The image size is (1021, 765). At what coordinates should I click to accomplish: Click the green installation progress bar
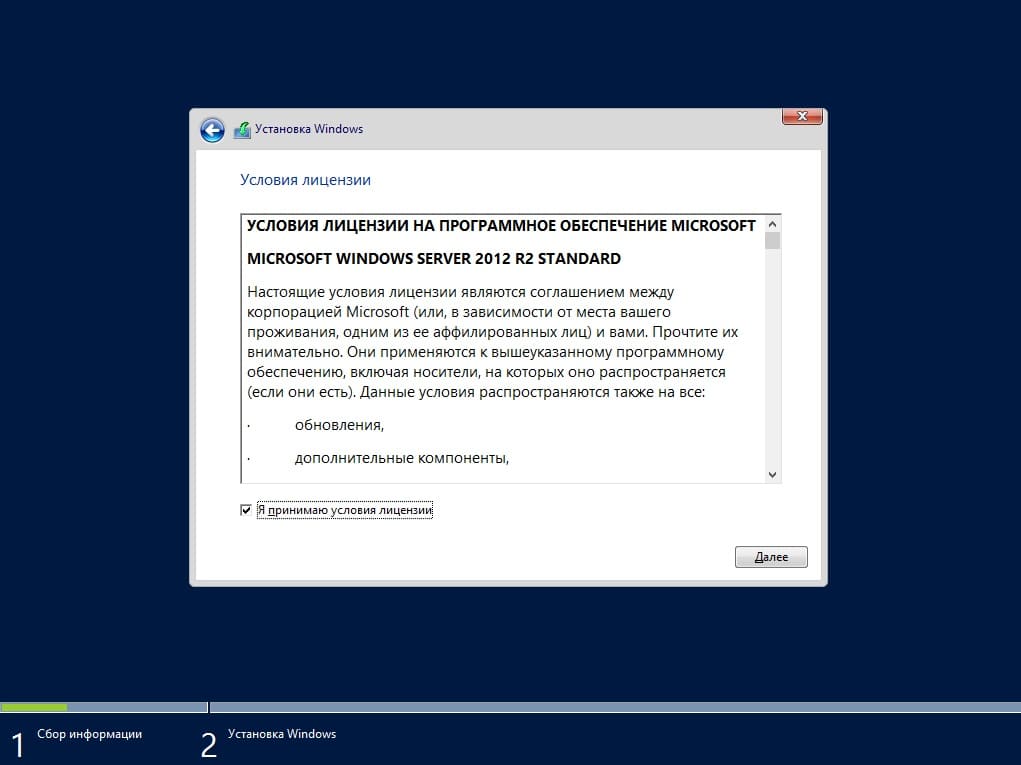tap(34, 707)
